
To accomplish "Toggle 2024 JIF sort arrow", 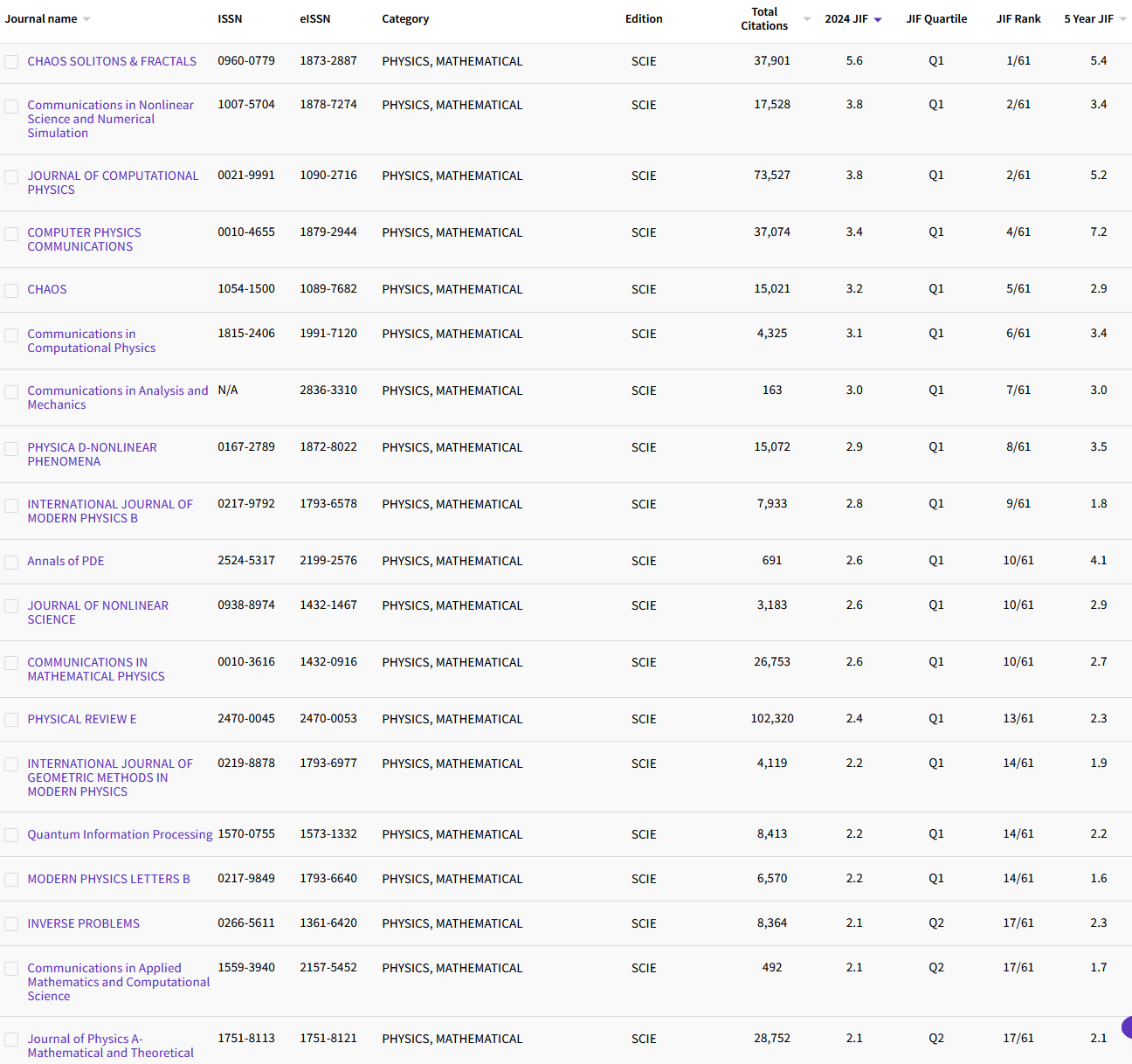I will 878,19.
